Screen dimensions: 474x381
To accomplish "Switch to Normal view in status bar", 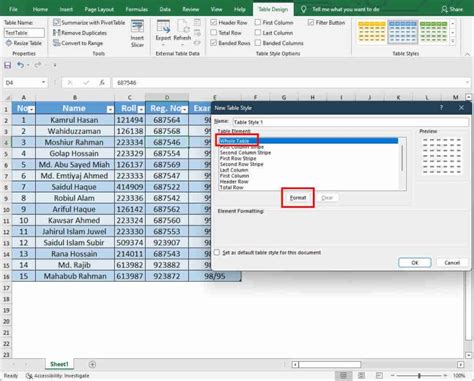I will pyautogui.click(x=343, y=376).
